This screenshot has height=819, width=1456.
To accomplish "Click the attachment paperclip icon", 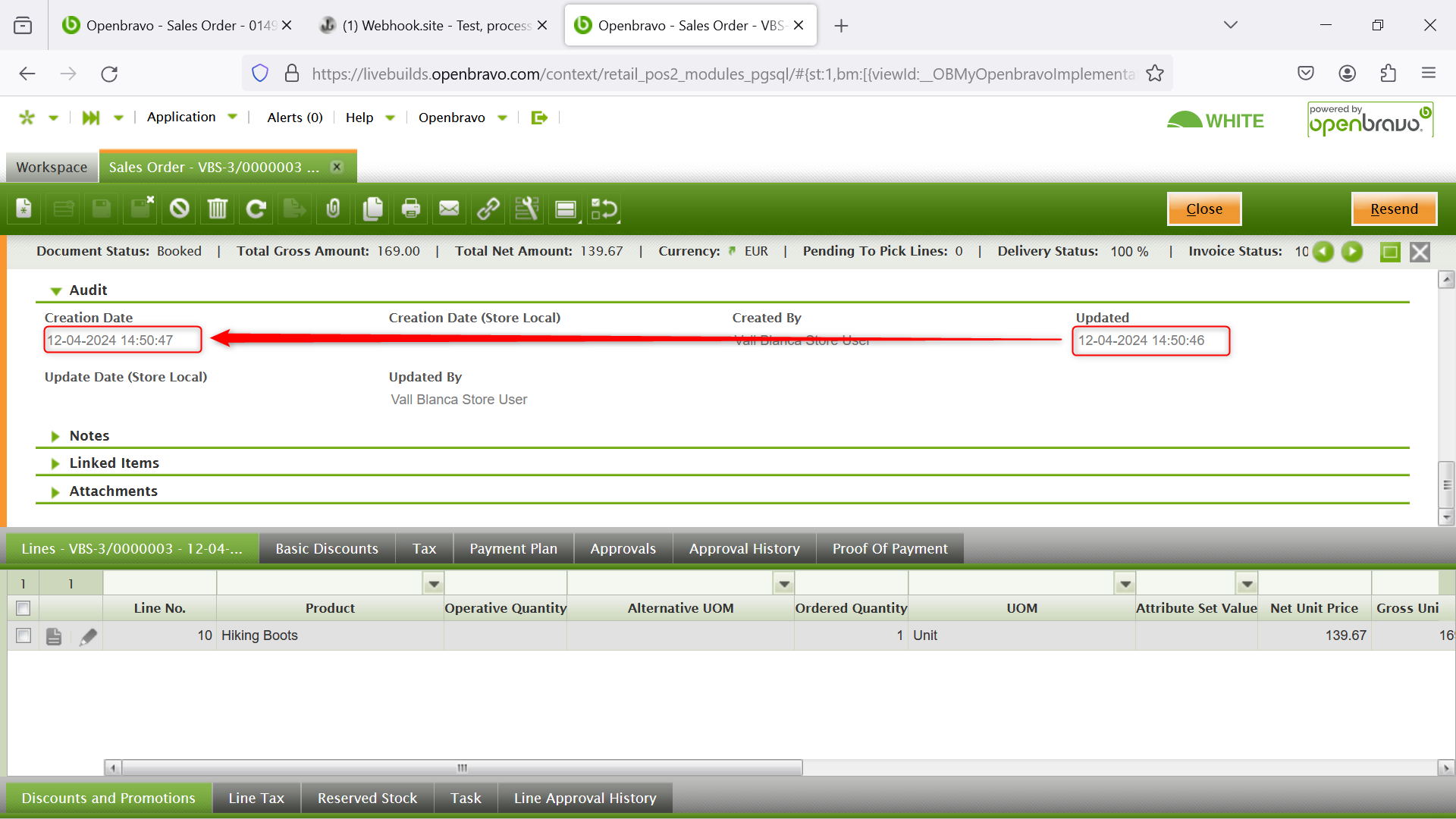I will [334, 209].
